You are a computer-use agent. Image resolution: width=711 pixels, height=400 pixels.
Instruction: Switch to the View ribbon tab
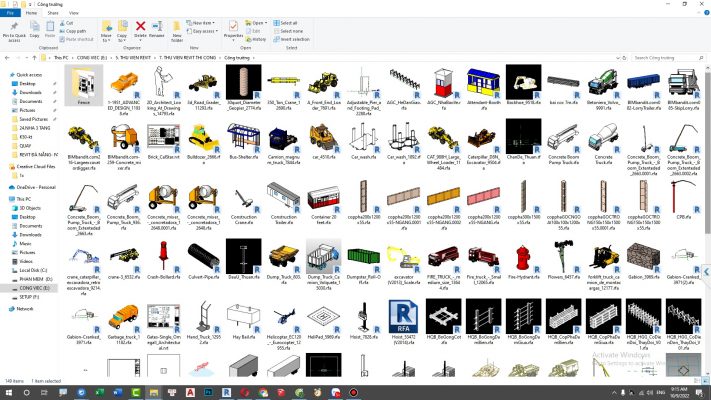click(x=76, y=12)
